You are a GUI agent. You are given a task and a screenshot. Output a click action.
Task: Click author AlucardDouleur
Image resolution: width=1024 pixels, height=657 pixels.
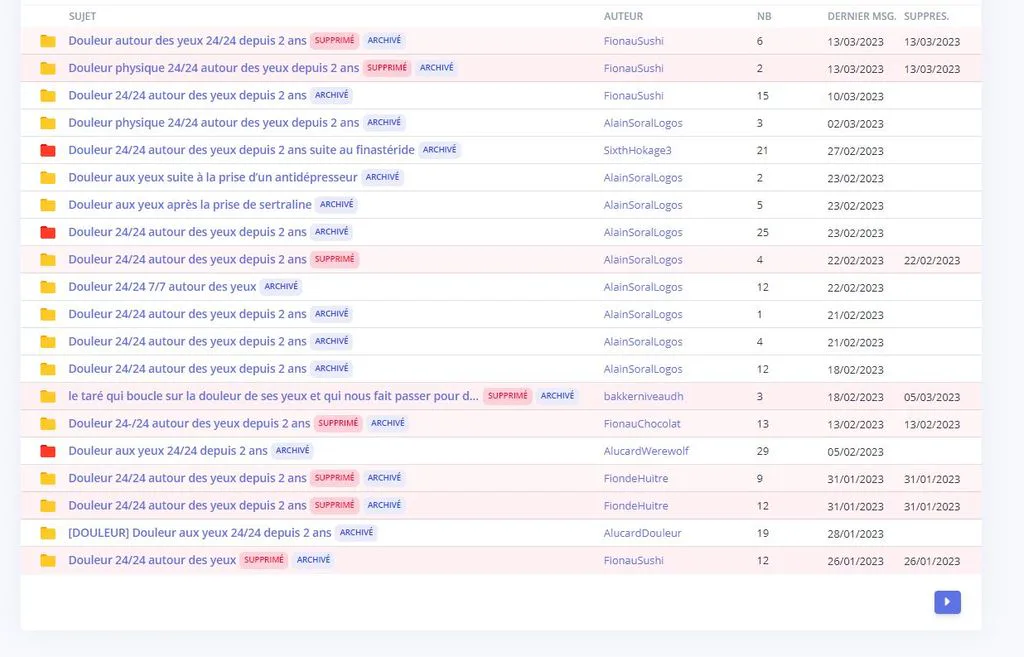point(642,533)
